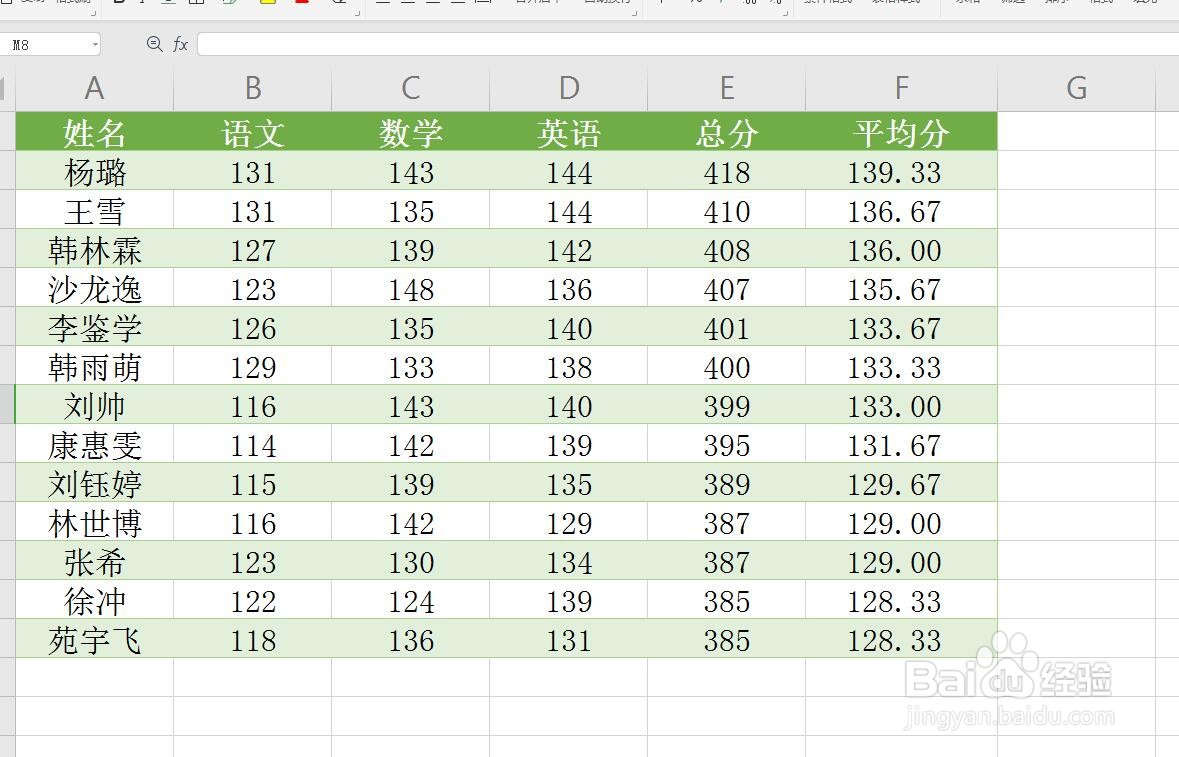Select the name cell 徐冲
The width and height of the screenshot is (1179, 757).
(x=95, y=601)
